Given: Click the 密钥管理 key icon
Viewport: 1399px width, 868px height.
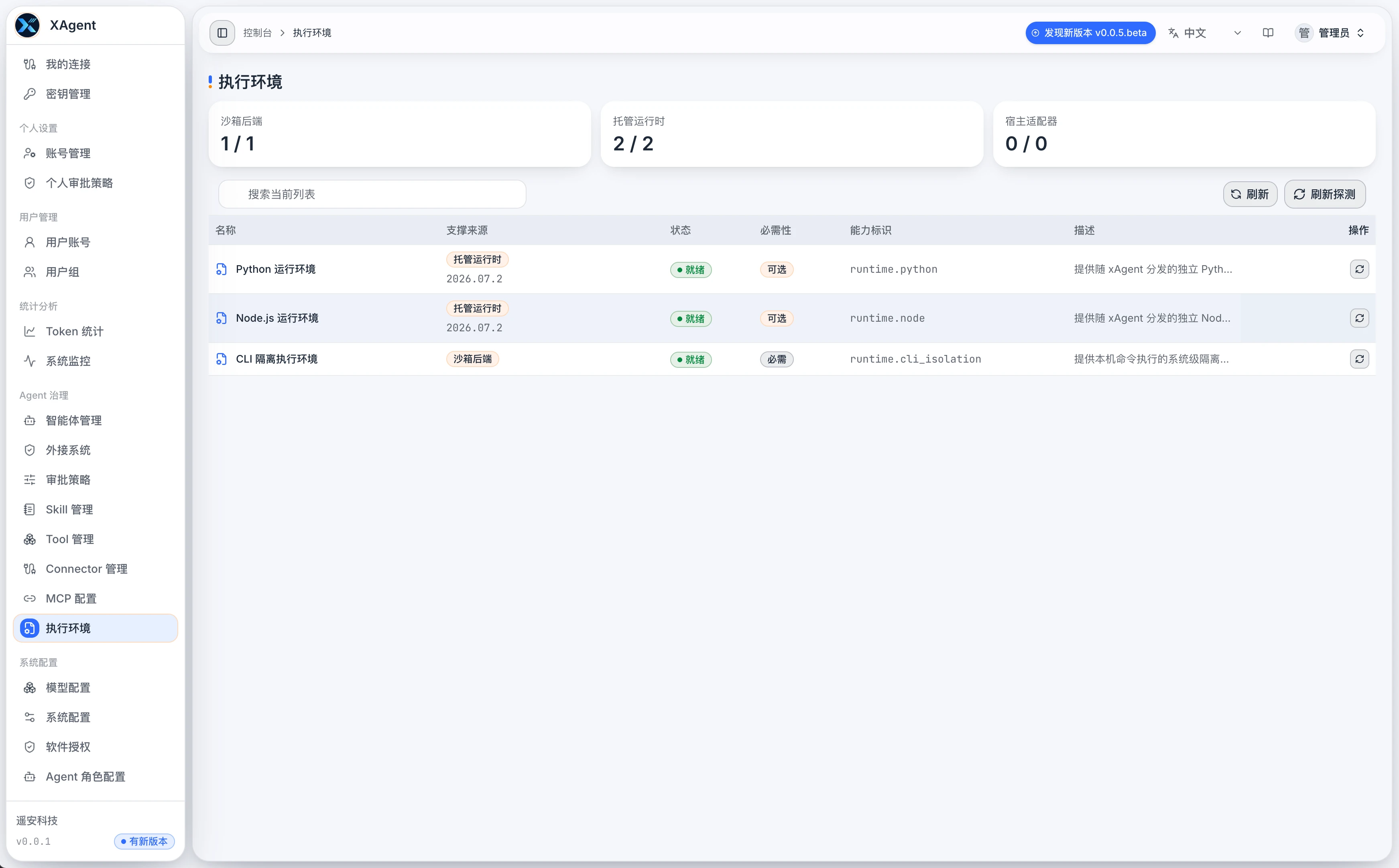Looking at the screenshot, I should (30, 93).
